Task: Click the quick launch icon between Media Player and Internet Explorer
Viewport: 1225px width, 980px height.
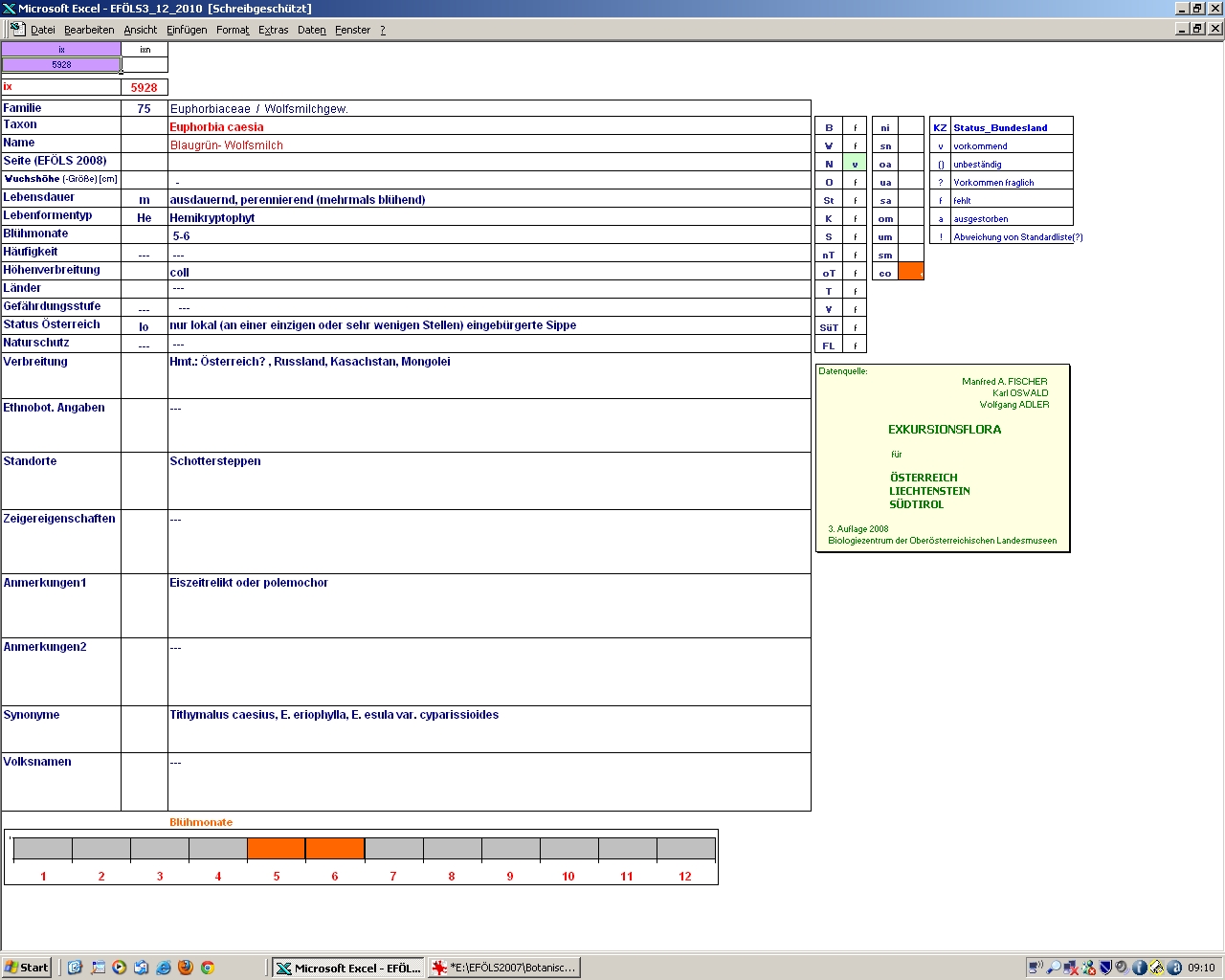Action: [142, 968]
